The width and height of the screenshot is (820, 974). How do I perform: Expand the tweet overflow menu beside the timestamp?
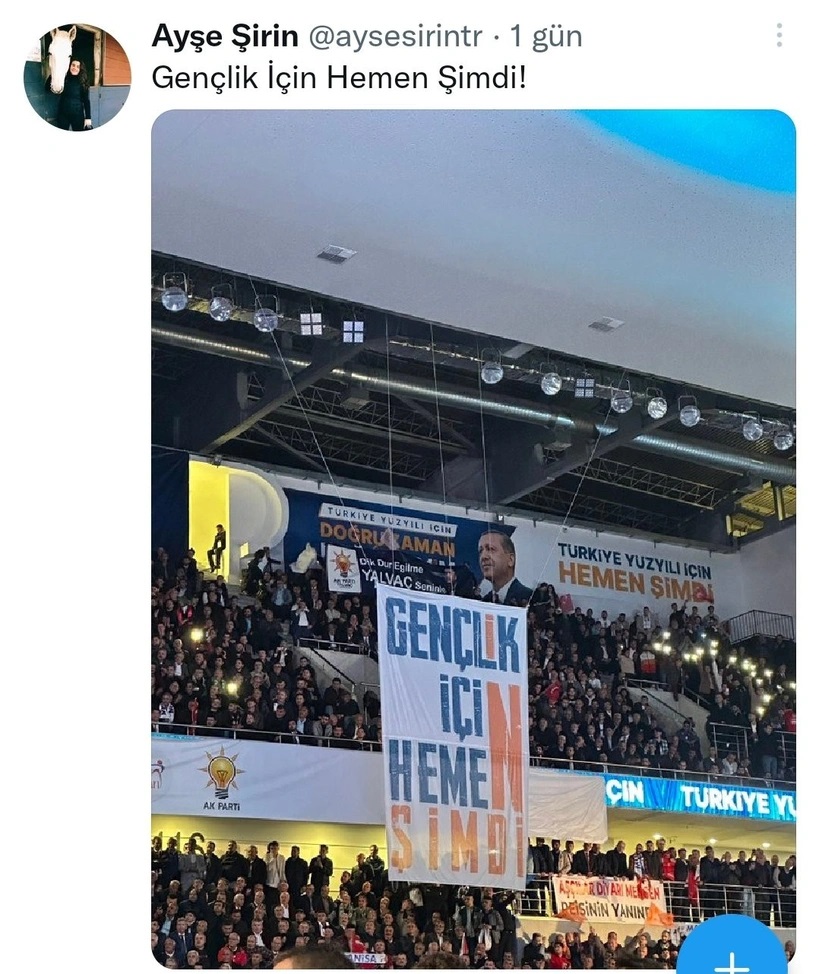pos(779,35)
